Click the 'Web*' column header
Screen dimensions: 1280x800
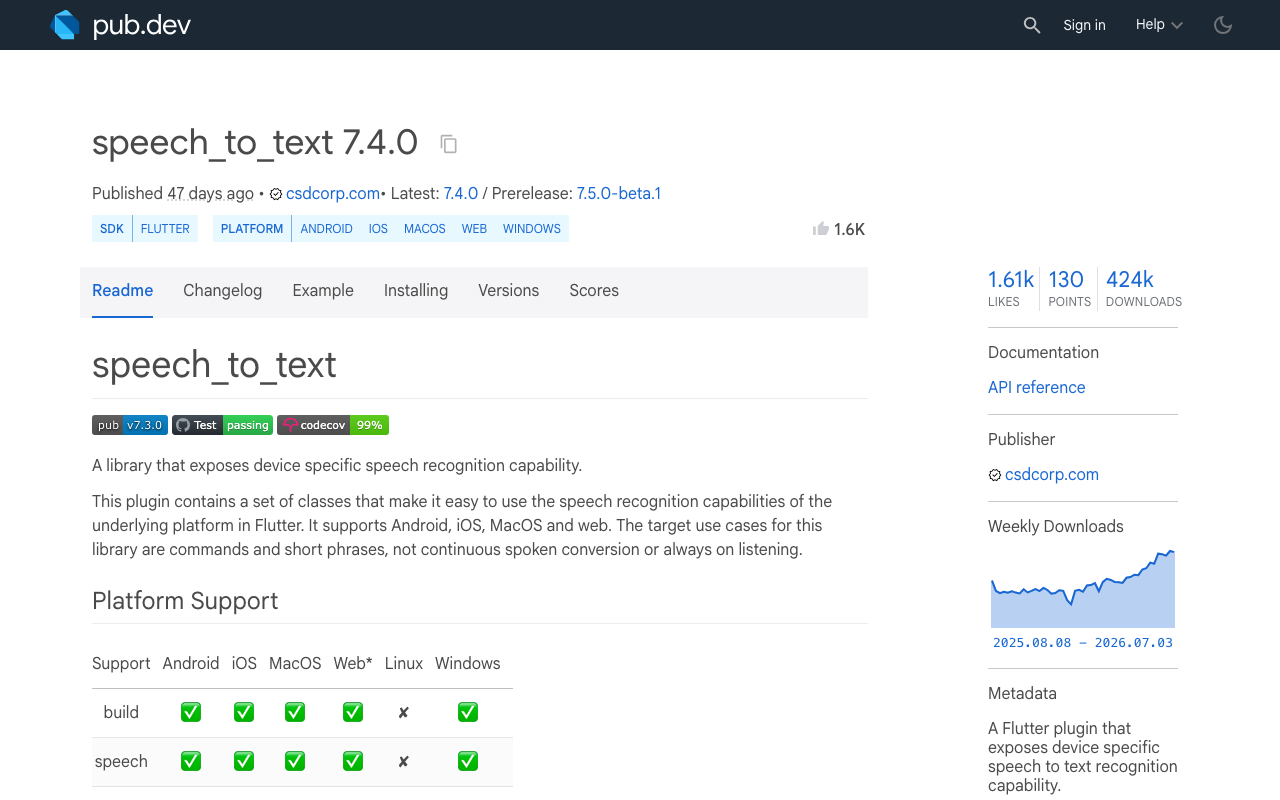coord(353,664)
